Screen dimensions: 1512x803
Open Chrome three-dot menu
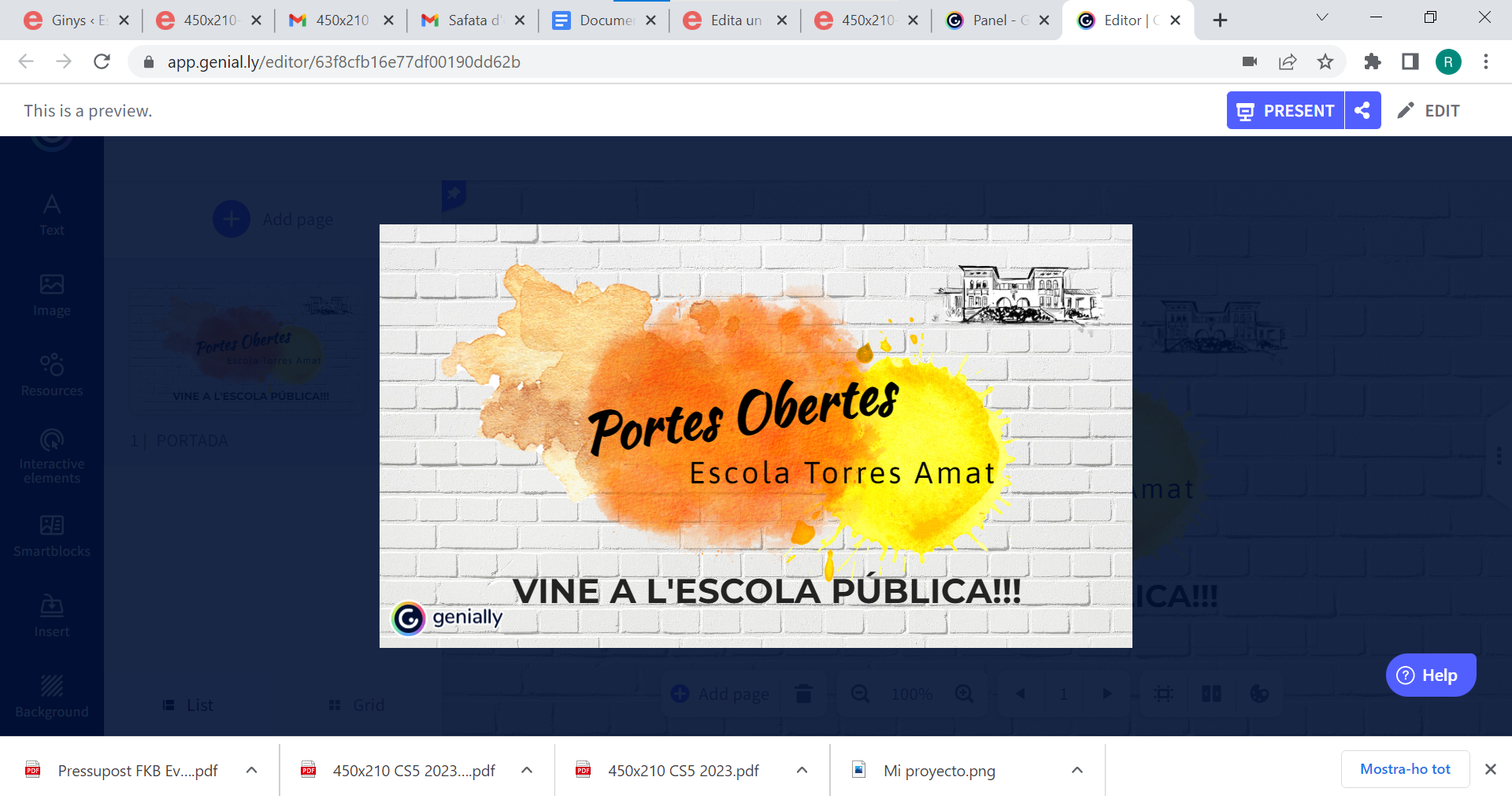(x=1485, y=62)
